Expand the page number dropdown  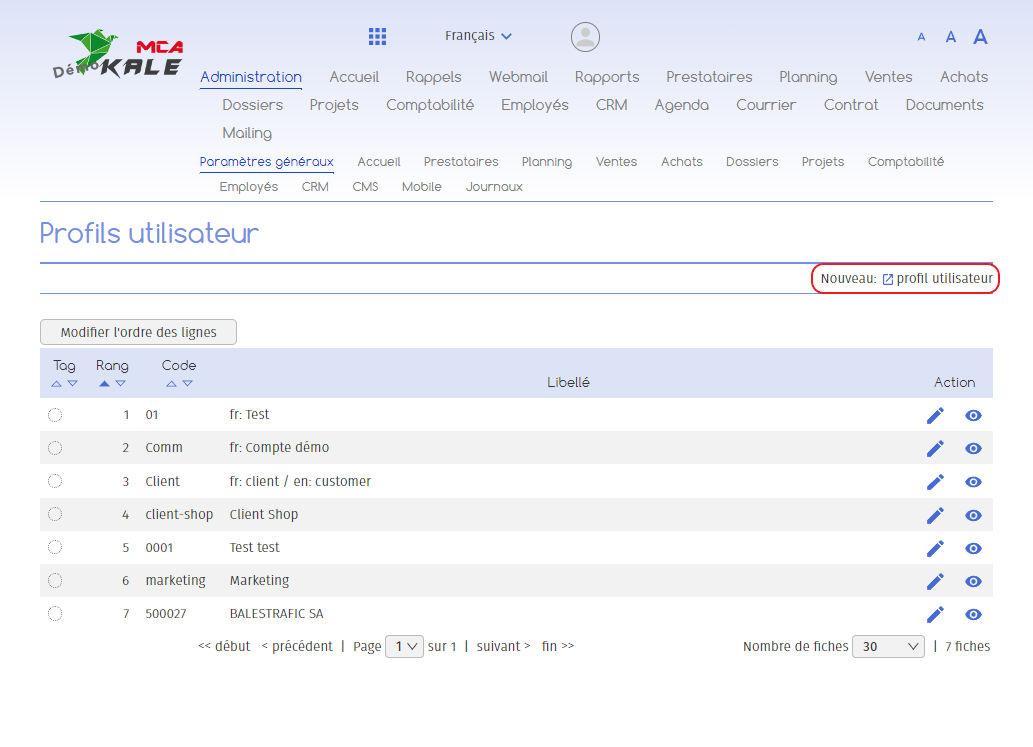[x=405, y=647]
